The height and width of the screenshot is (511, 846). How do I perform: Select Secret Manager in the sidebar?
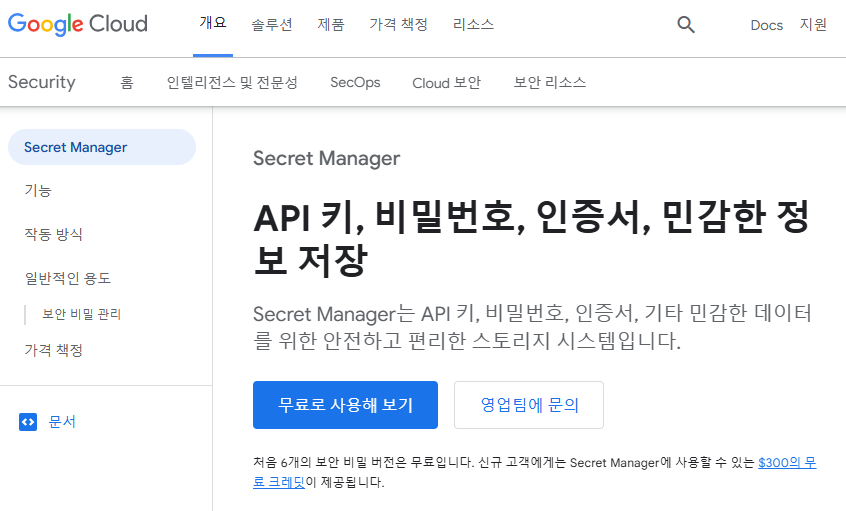click(x=102, y=147)
